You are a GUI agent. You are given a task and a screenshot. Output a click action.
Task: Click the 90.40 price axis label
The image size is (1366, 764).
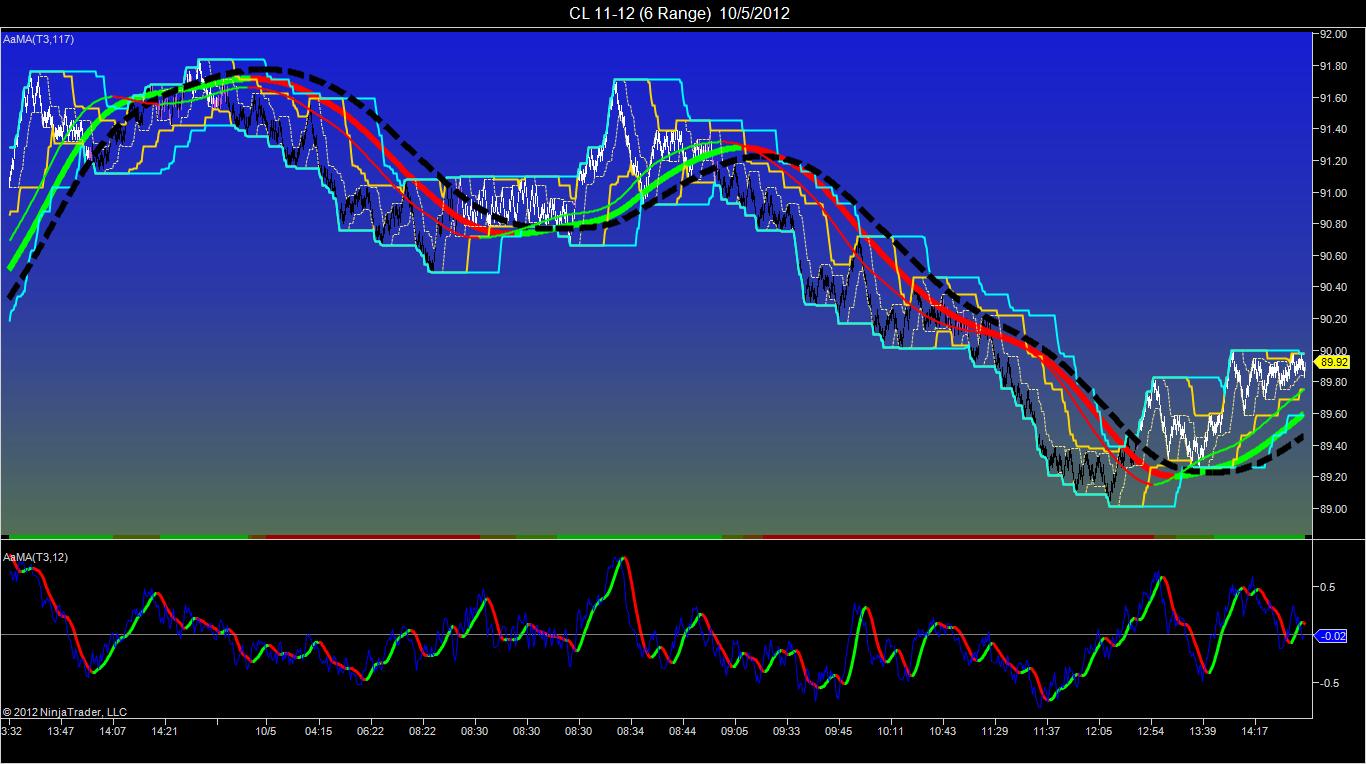(x=1332, y=288)
